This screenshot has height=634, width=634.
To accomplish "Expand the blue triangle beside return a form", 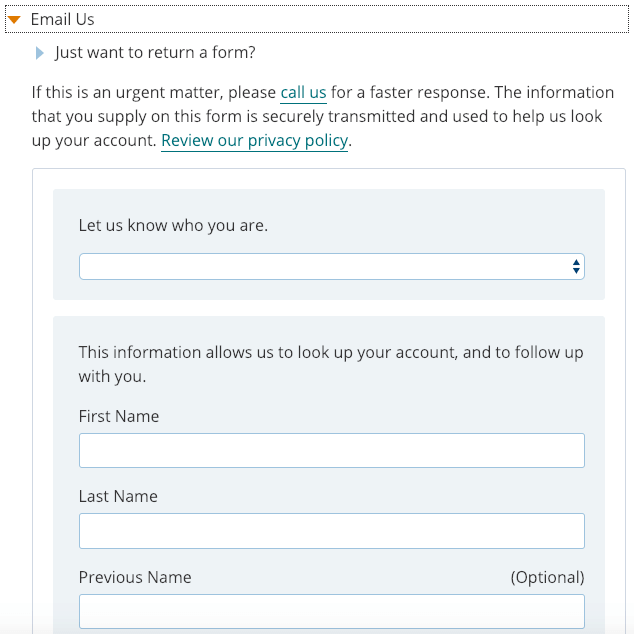I will pos(39,53).
